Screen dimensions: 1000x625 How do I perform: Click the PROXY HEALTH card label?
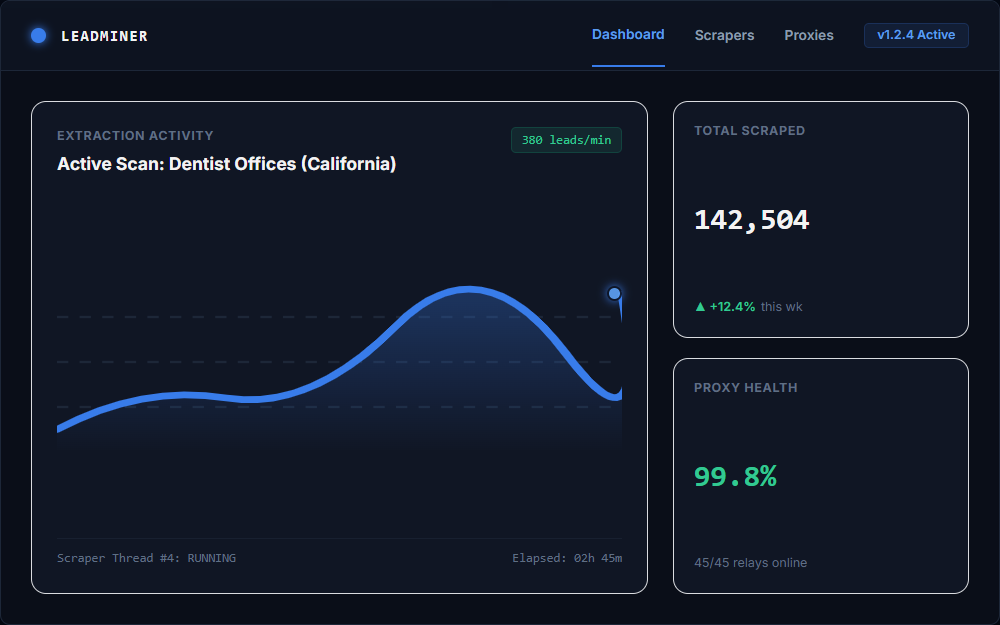click(x=746, y=388)
